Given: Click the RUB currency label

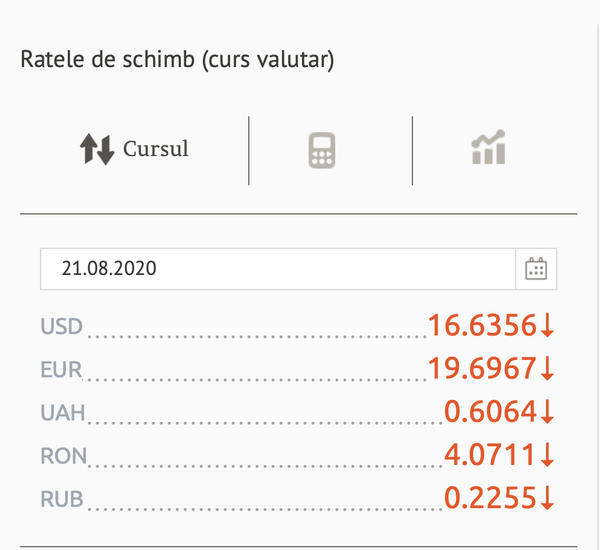Looking at the screenshot, I should click(62, 499).
